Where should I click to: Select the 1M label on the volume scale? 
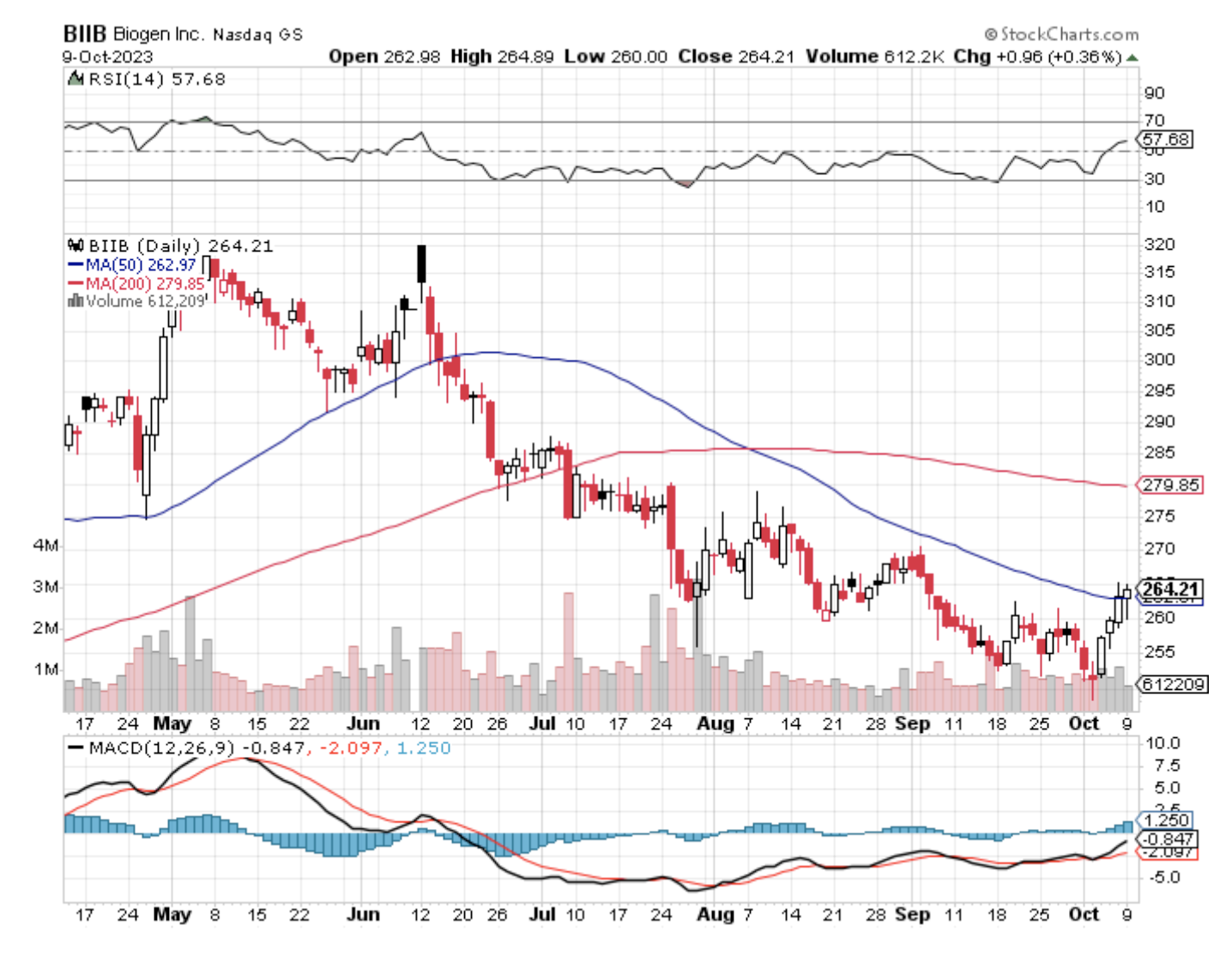pos(46,669)
